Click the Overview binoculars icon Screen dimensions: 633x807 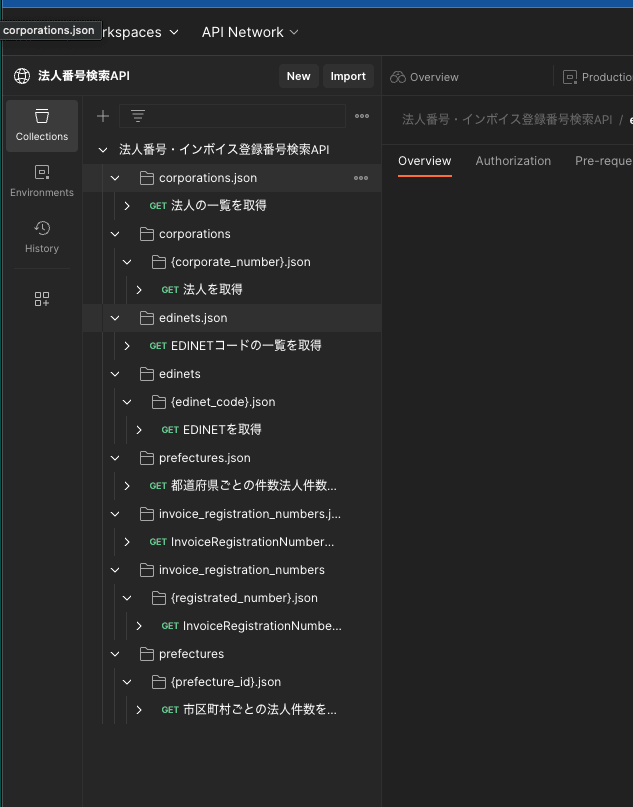[x=398, y=77]
